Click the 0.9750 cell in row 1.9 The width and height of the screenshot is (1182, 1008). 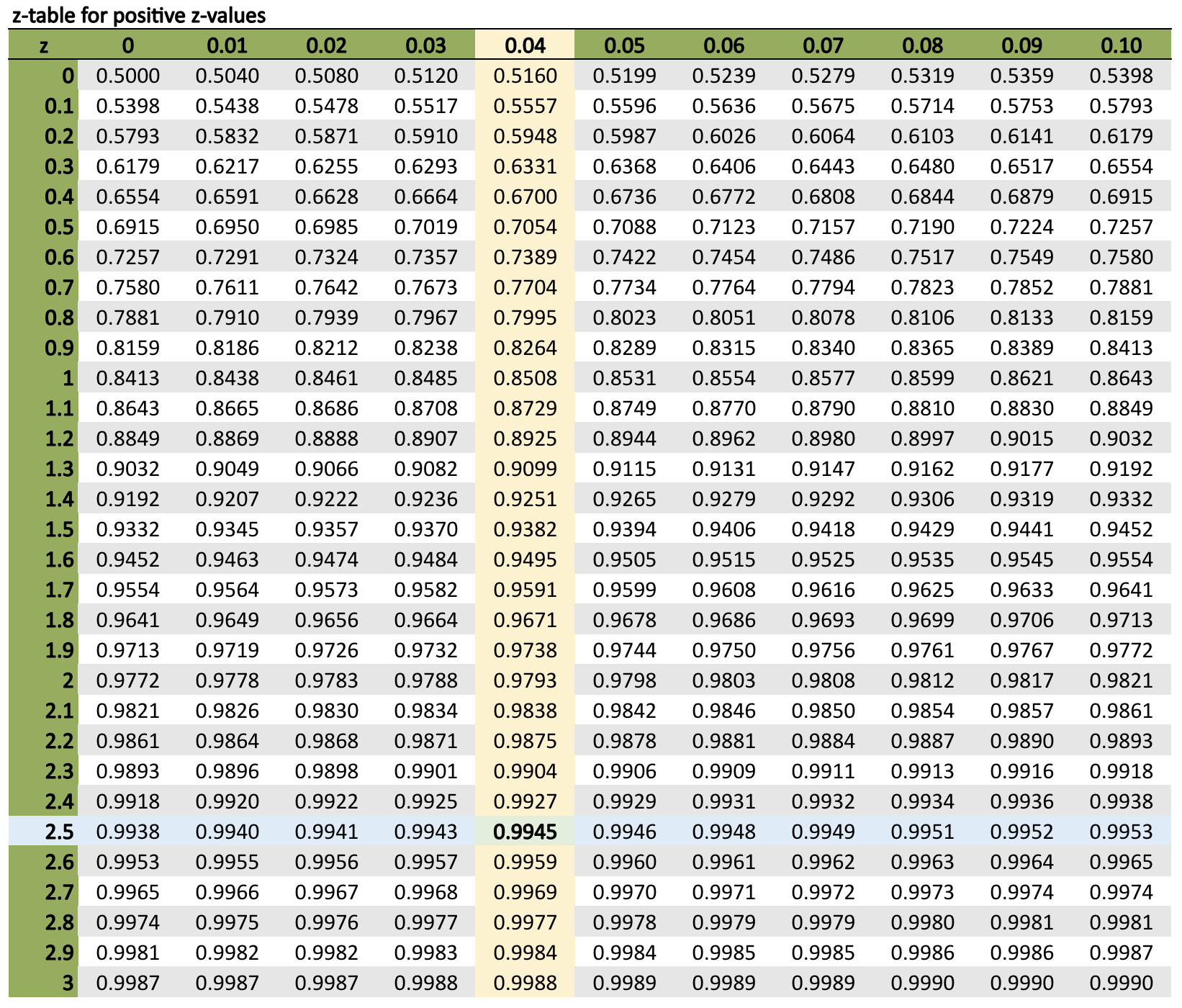point(723,650)
